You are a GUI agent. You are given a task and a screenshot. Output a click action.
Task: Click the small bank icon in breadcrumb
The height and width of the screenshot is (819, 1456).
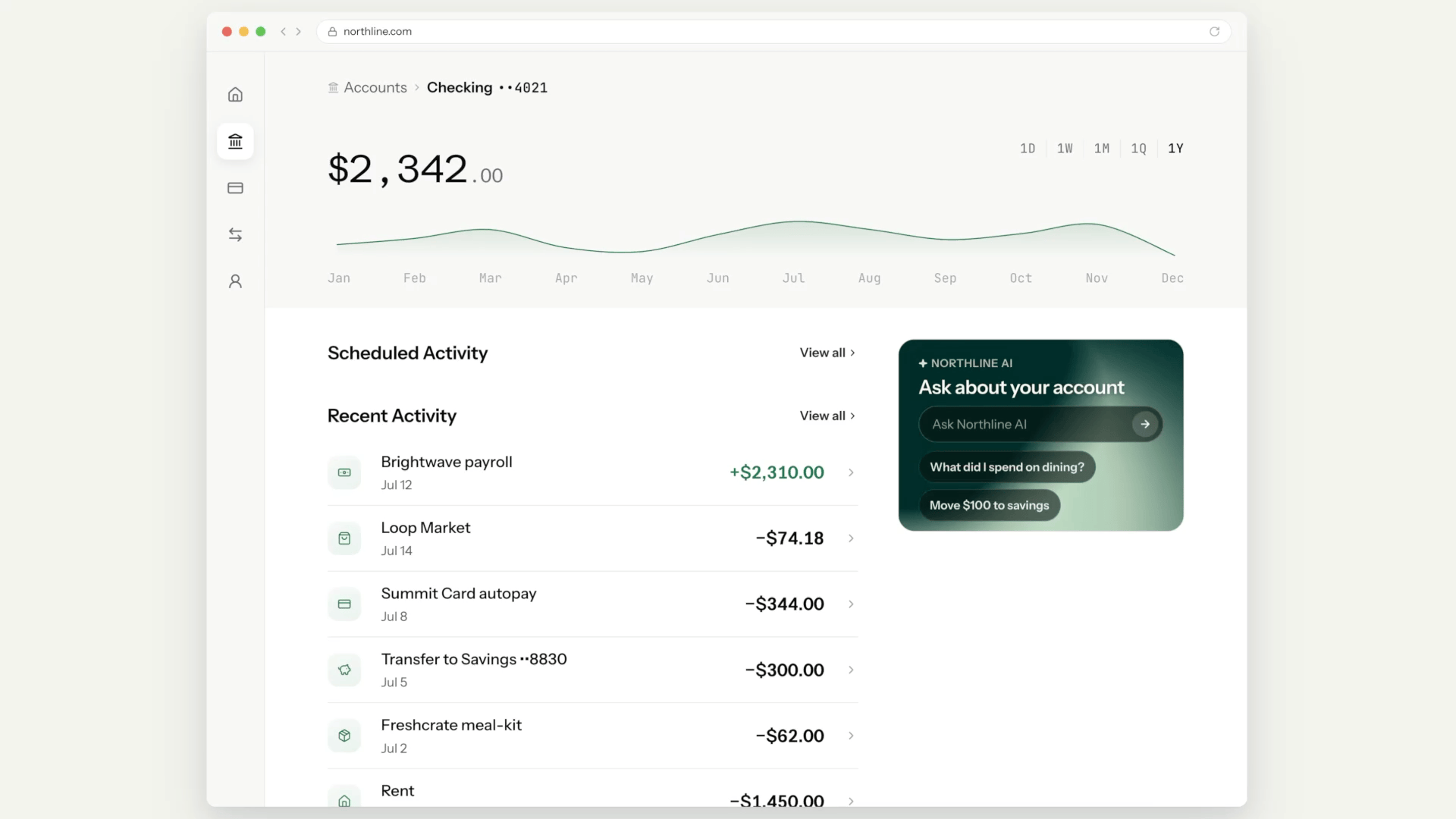(333, 87)
